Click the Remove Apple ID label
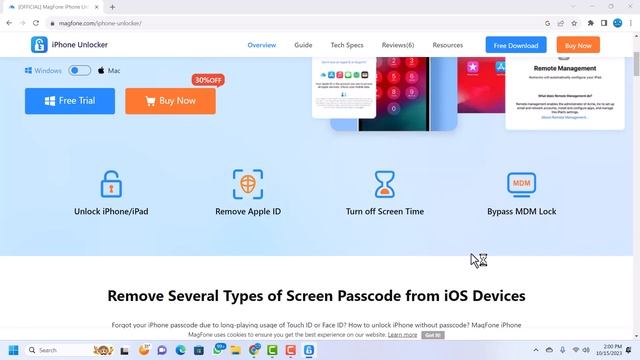 248,211
